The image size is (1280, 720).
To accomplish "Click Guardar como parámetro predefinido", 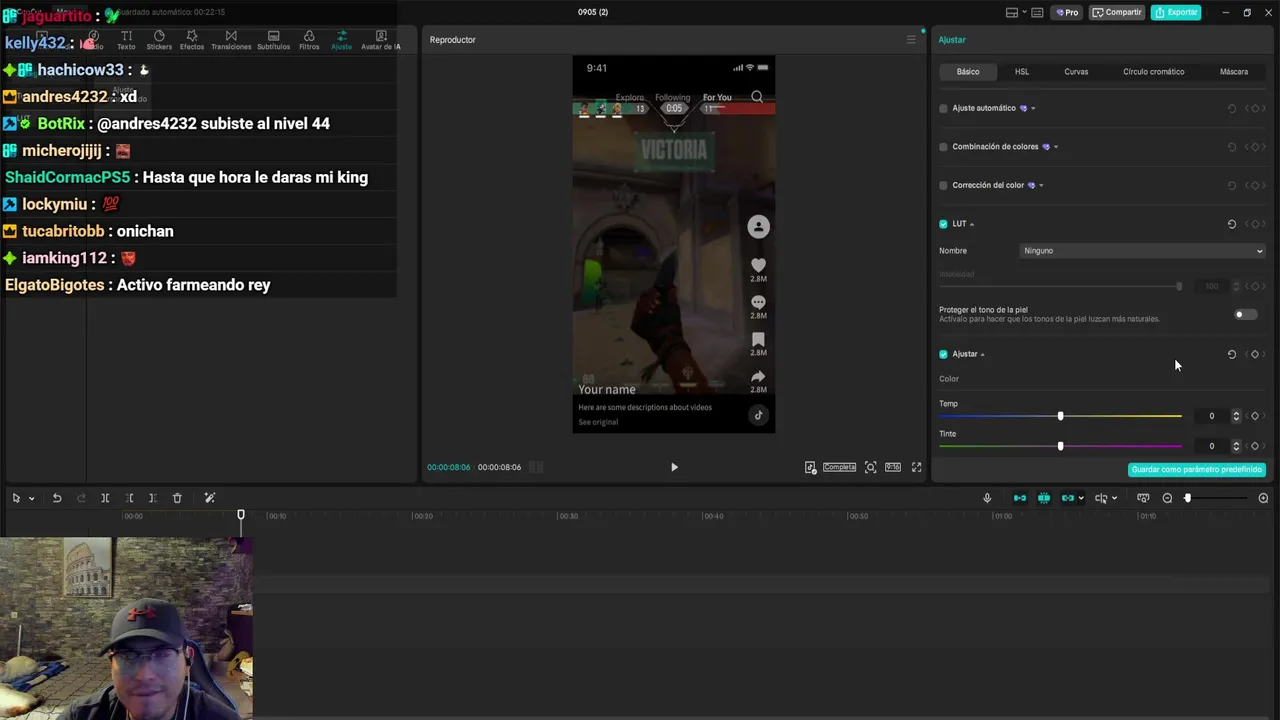I will tap(1197, 469).
